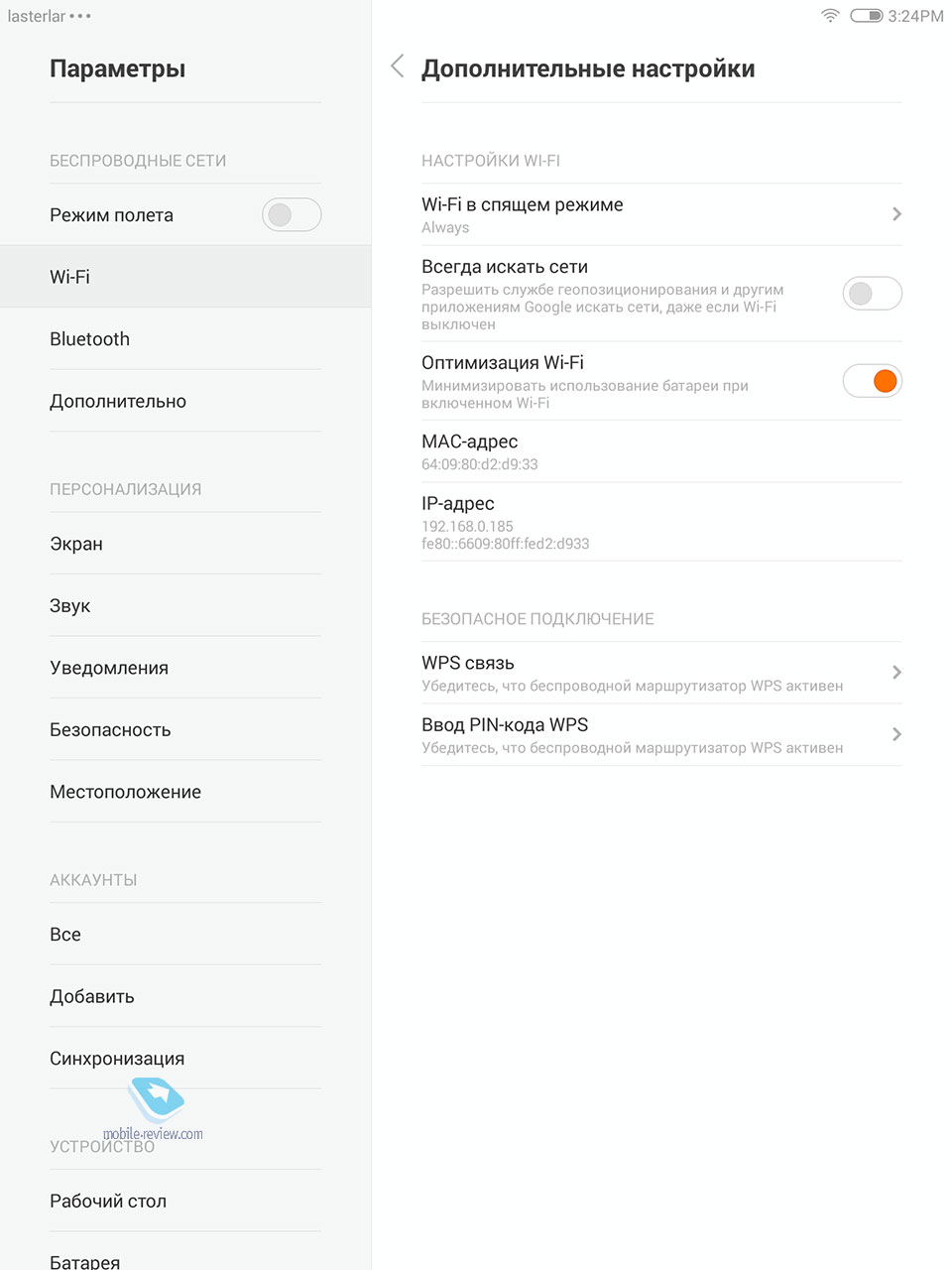Expand the WPS связь option arrow

click(896, 672)
